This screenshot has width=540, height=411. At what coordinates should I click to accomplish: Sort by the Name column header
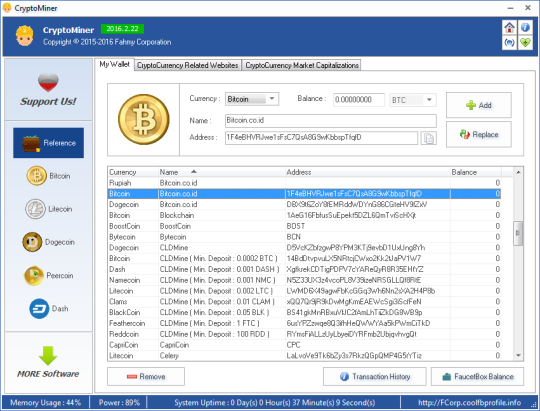coord(222,172)
